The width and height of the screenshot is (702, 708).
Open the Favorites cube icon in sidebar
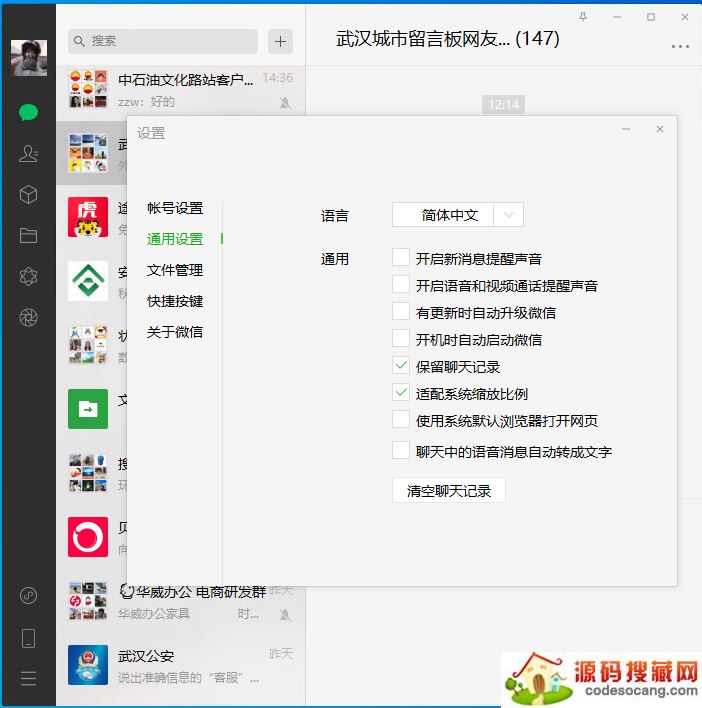[x=28, y=195]
